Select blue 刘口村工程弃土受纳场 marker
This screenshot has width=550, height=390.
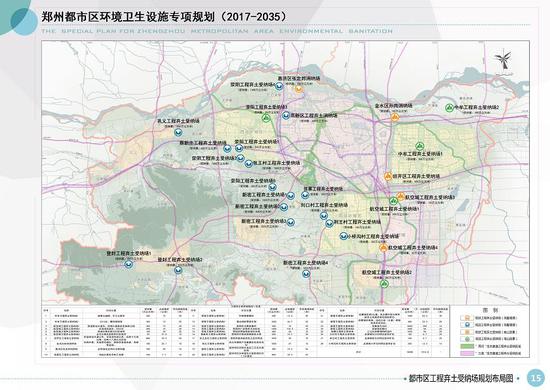tap(323, 216)
